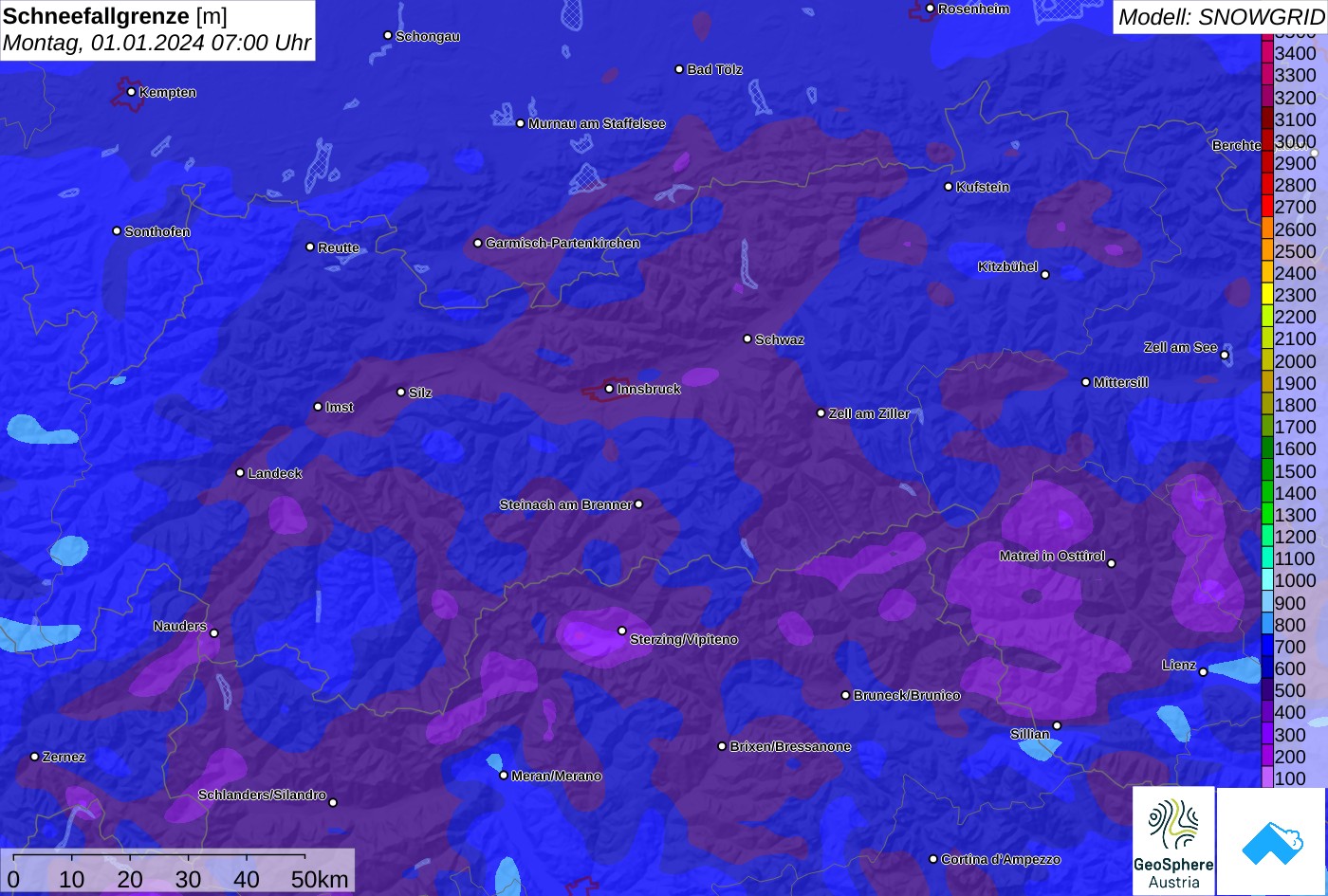
Task: Click the Bad Tölz marker dot
Action: [679, 69]
